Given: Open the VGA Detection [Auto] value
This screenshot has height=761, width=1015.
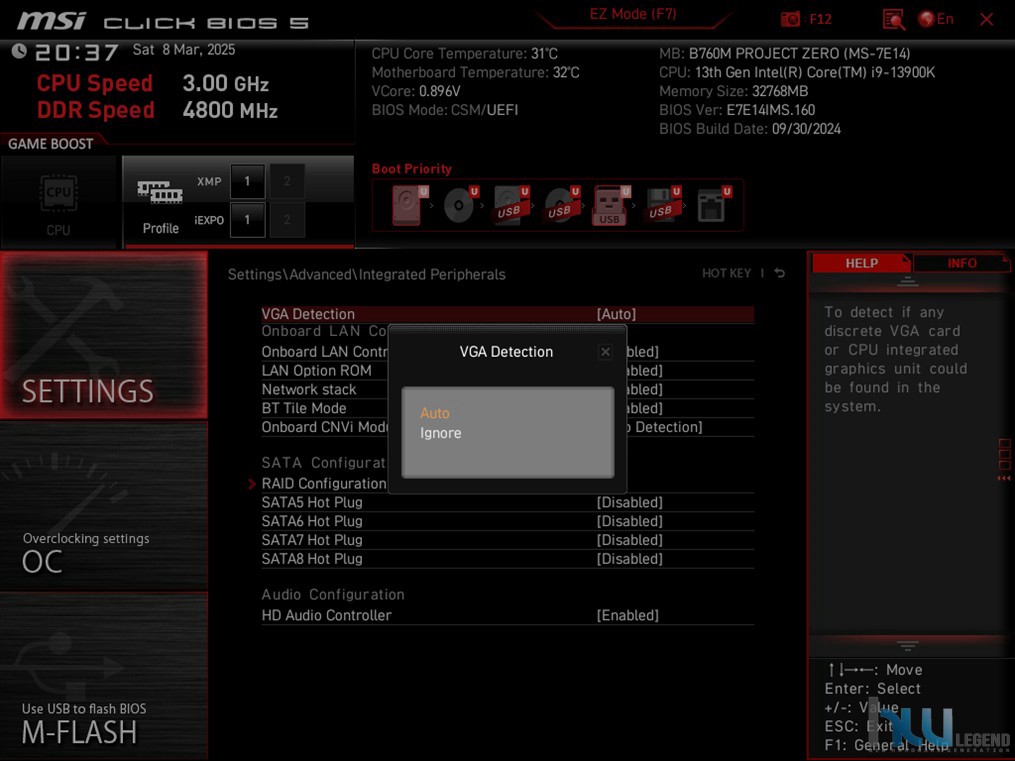Looking at the screenshot, I should pyautogui.click(x=616, y=314).
